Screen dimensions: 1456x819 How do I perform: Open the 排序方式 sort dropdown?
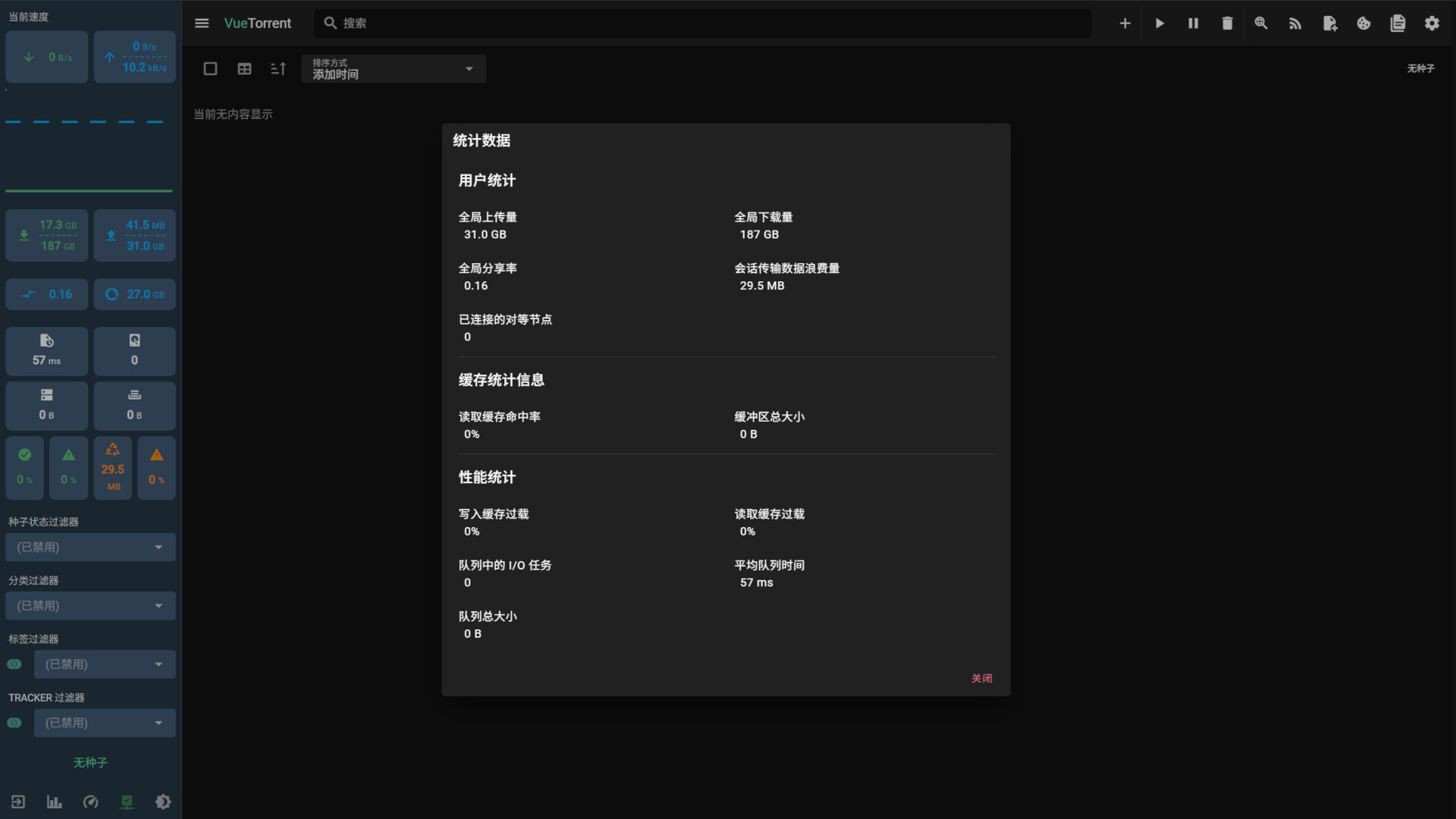393,68
